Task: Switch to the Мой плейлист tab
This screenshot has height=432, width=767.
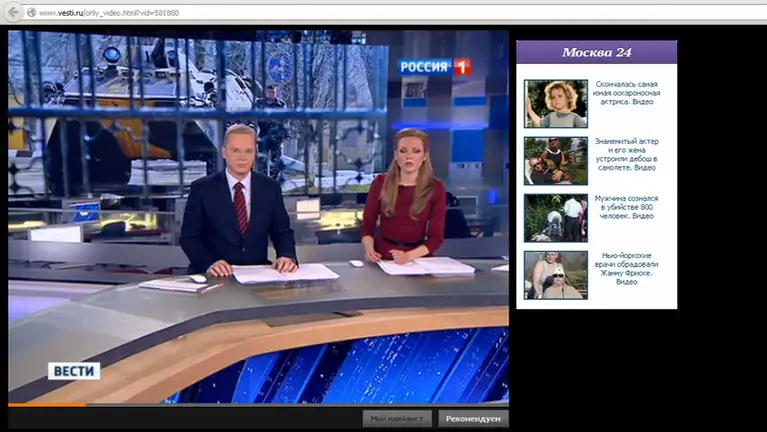Action: click(x=397, y=418)
